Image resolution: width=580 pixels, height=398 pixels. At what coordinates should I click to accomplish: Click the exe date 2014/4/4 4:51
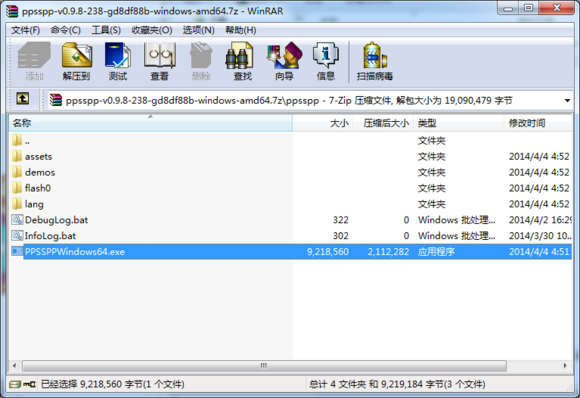pyautogui.click(x=539, y=252)
